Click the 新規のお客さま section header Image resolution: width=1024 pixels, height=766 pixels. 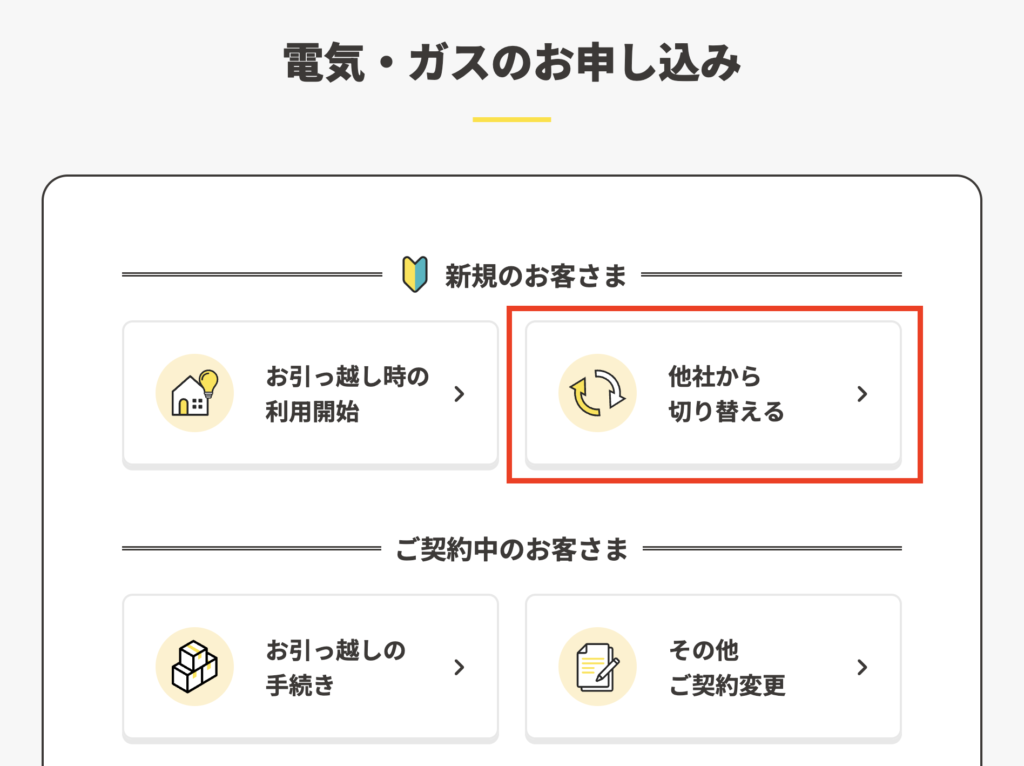tap(536, 276)
